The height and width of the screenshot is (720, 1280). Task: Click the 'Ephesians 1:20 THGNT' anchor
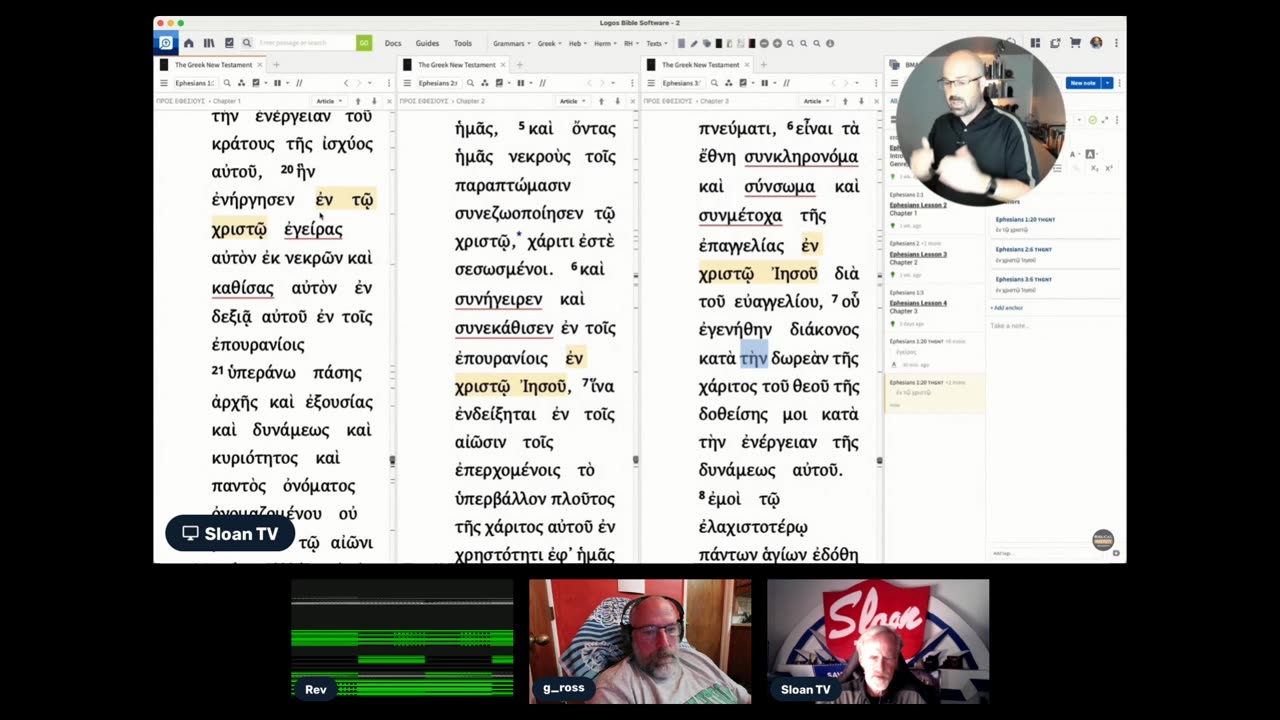tap(1025, 219)
